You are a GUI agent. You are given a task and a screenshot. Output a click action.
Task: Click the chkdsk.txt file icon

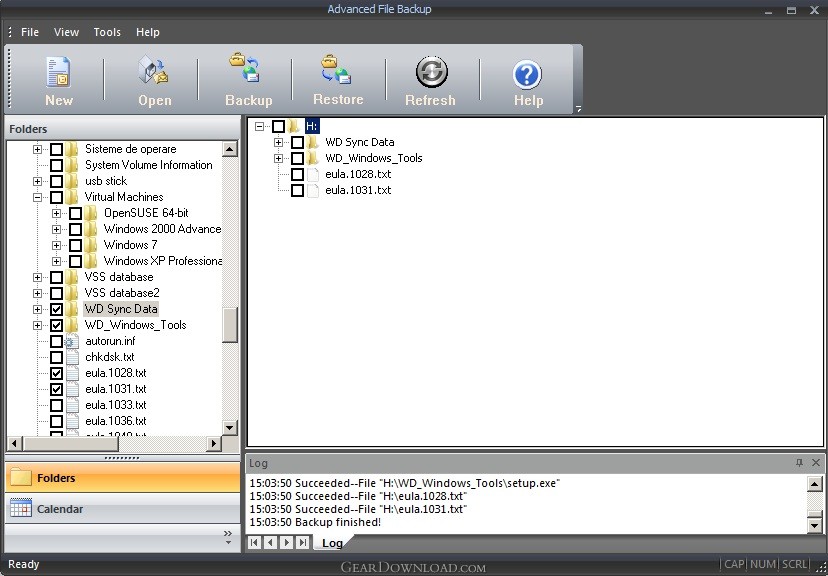coord(72,357)
